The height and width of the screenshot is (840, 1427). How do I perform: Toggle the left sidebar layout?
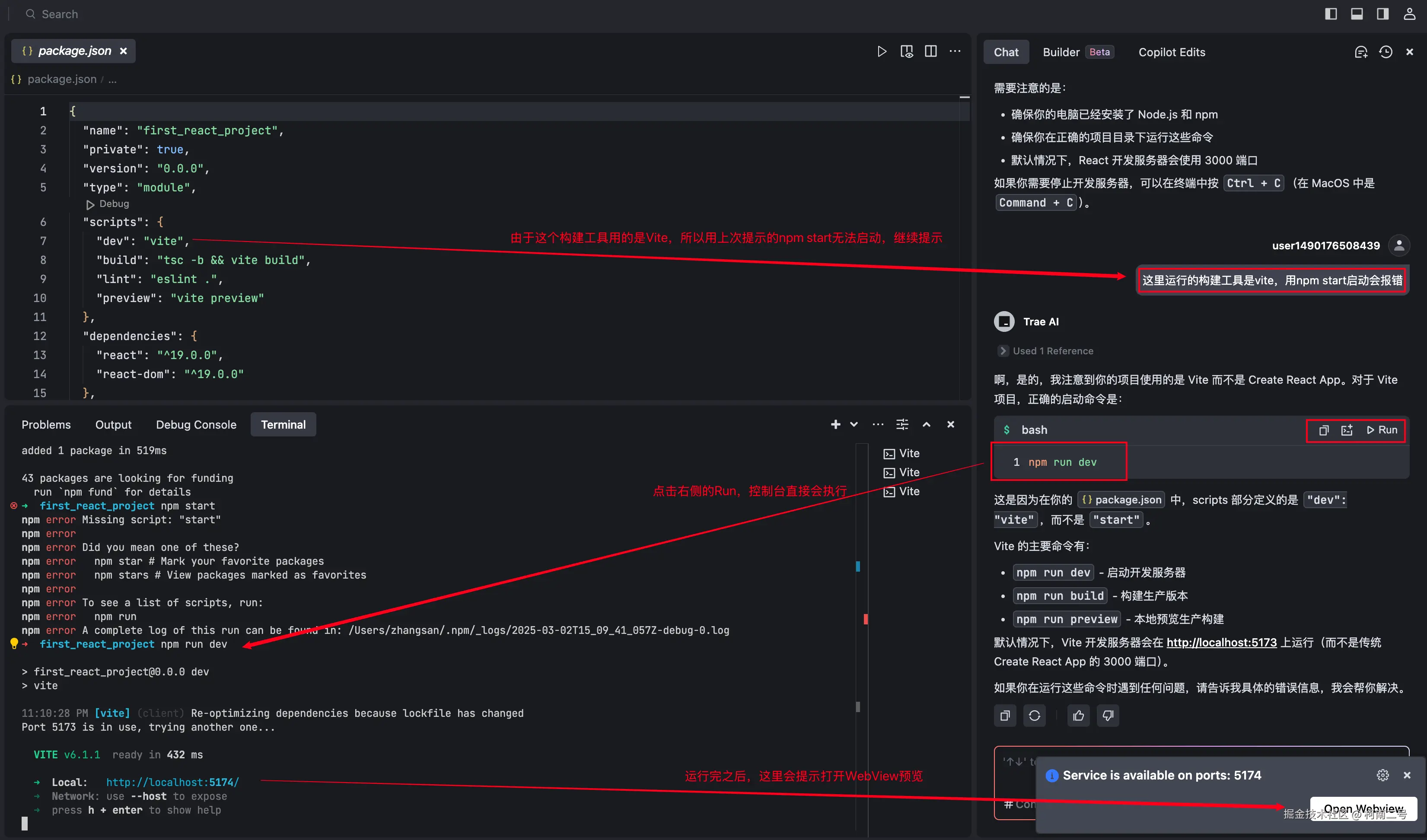(x=1331, y=14)
